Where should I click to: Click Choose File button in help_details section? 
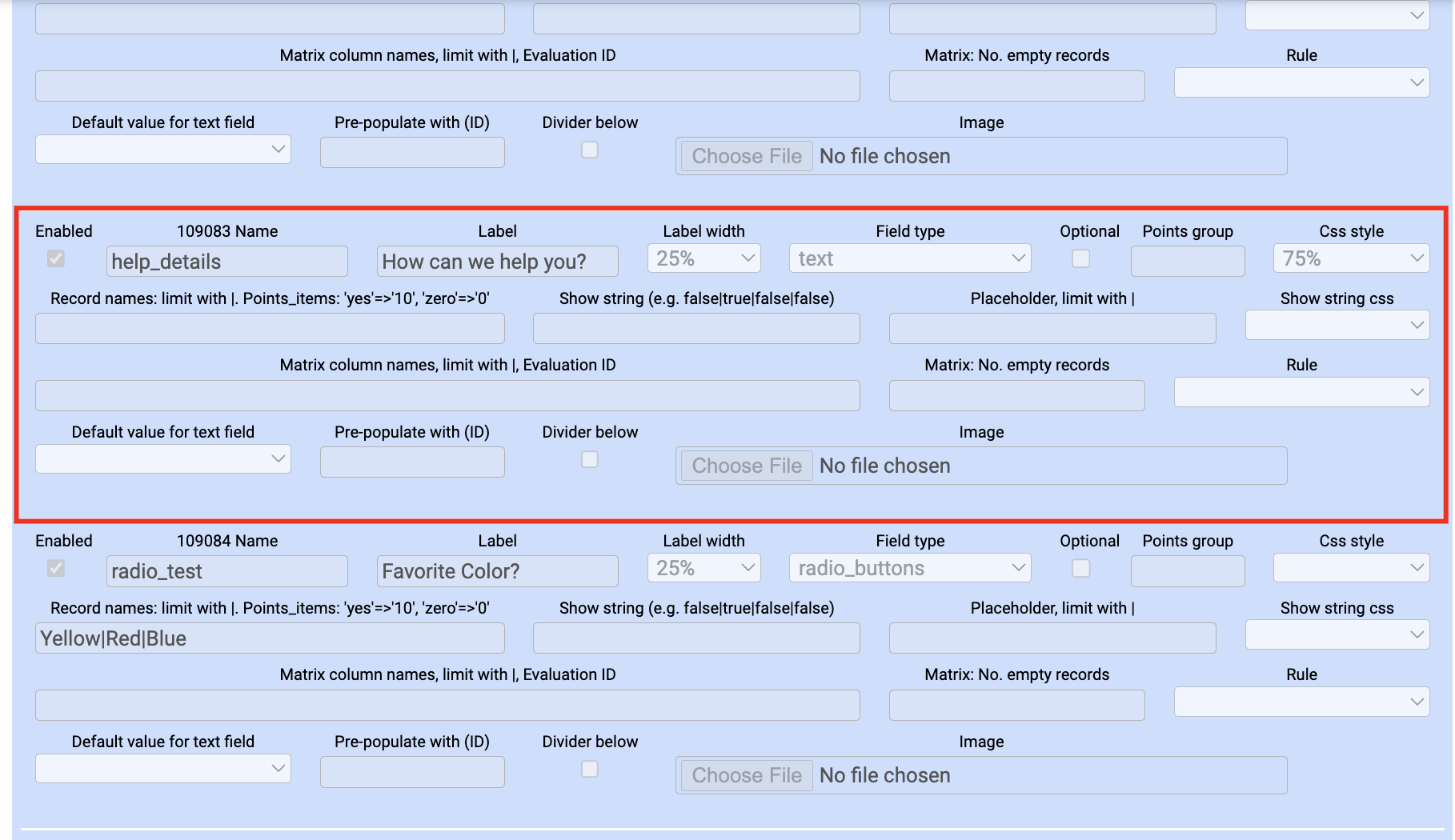coord(747,466)
